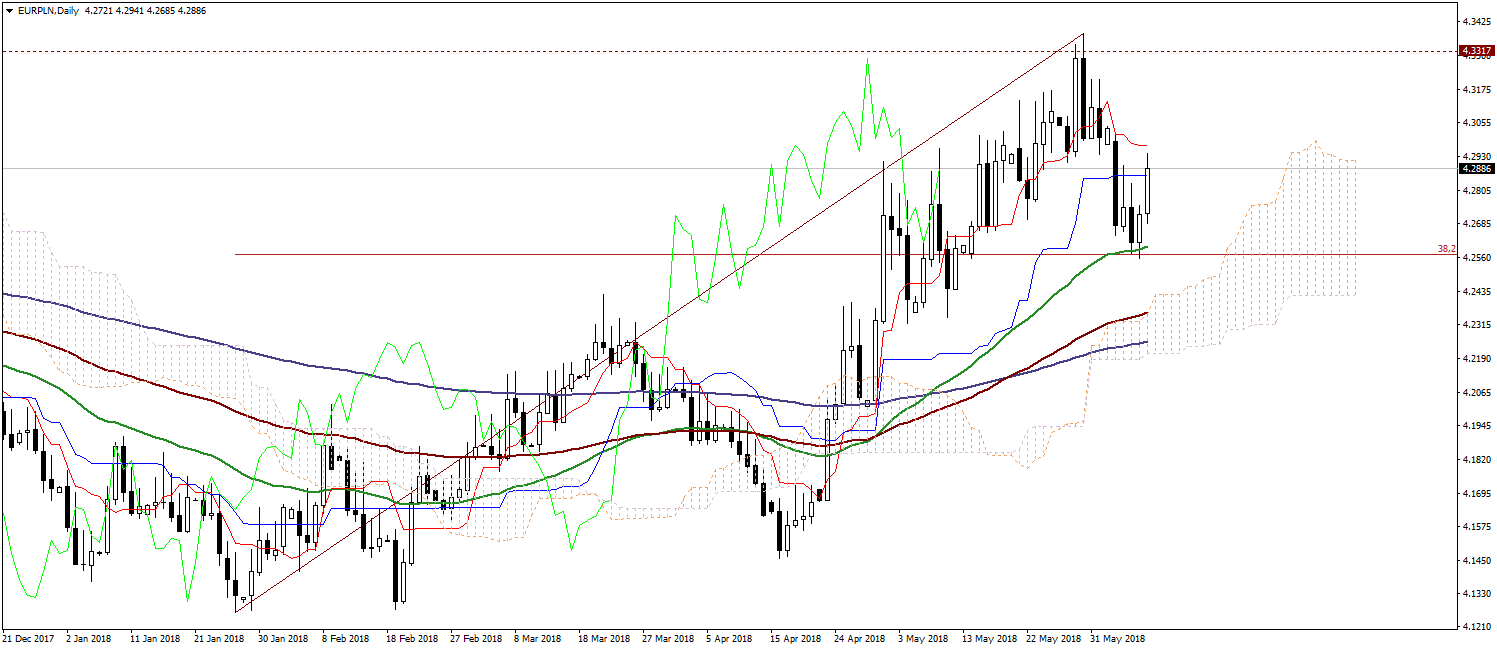
Task: Click the 4.1450 price axis label
Action: click(1476, 560)
